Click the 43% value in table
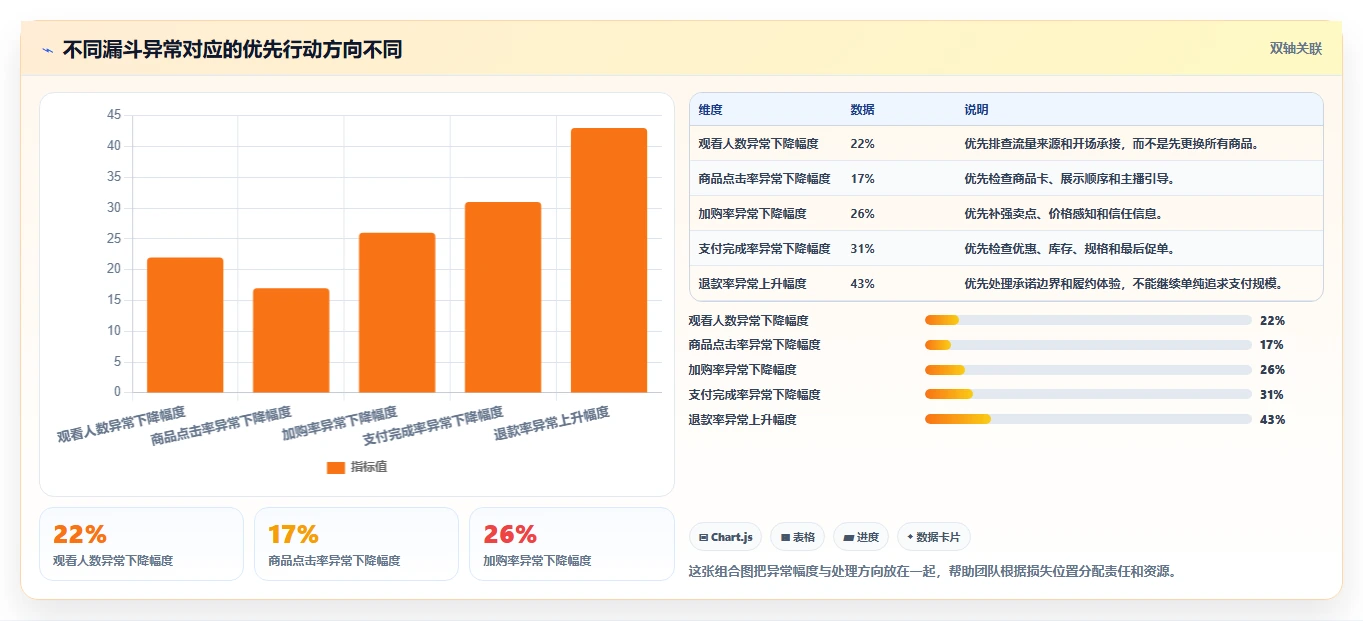1363x621 pixels. pyautogui.click(x=862, y=284)
